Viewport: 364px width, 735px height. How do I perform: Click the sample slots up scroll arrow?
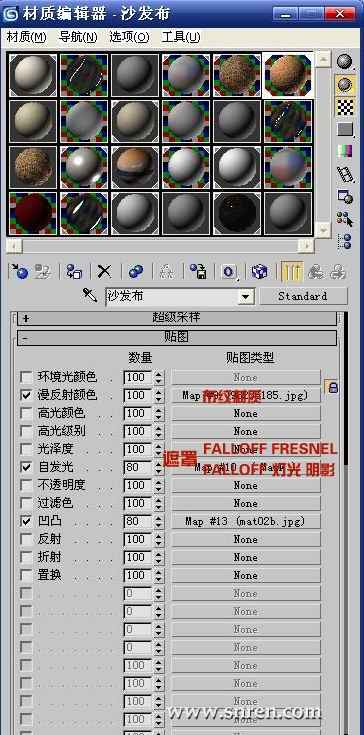(322, 59)
